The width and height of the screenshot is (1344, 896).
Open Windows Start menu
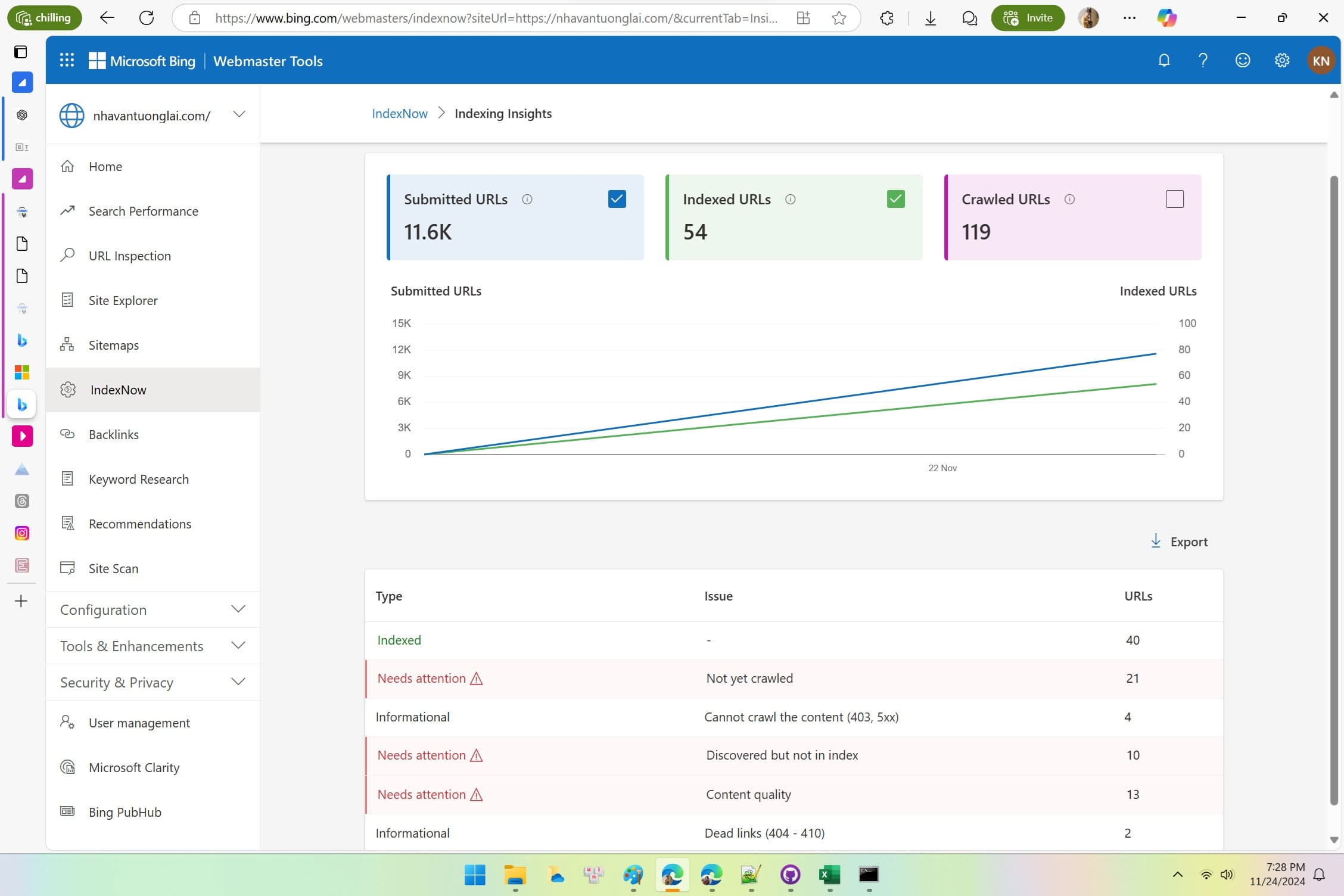click(475, 875)
